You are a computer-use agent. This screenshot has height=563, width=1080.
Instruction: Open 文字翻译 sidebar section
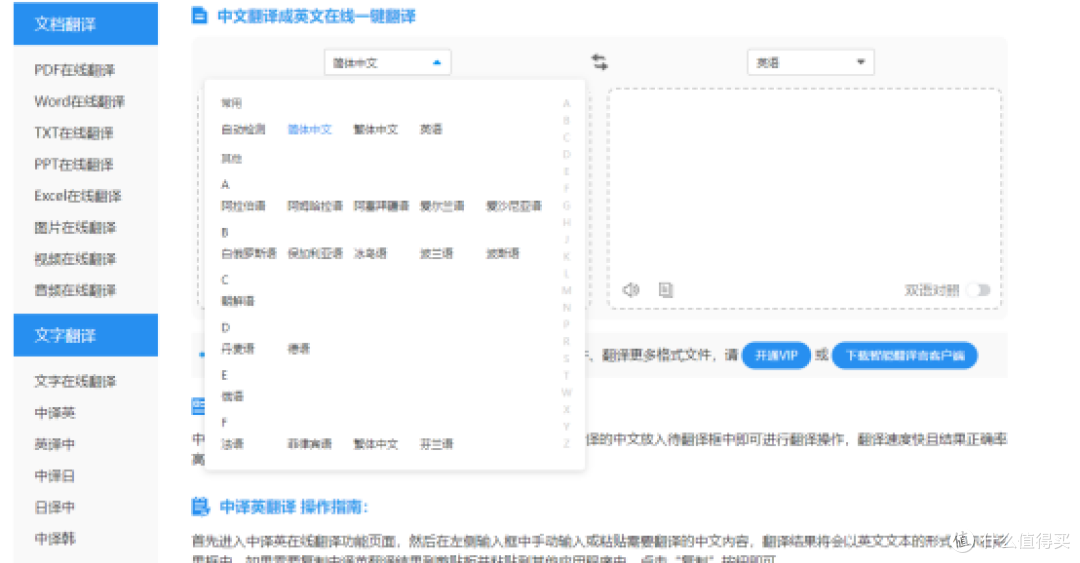coord(85,335)
